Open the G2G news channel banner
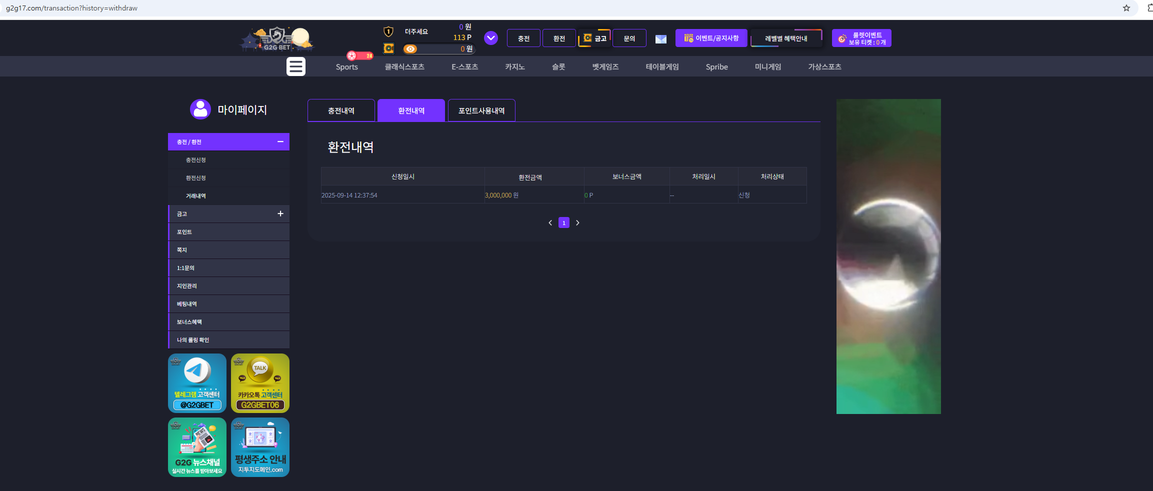The width and height of the screenshot is (1153, 491). pyautogui.click(x=197, y=447)
